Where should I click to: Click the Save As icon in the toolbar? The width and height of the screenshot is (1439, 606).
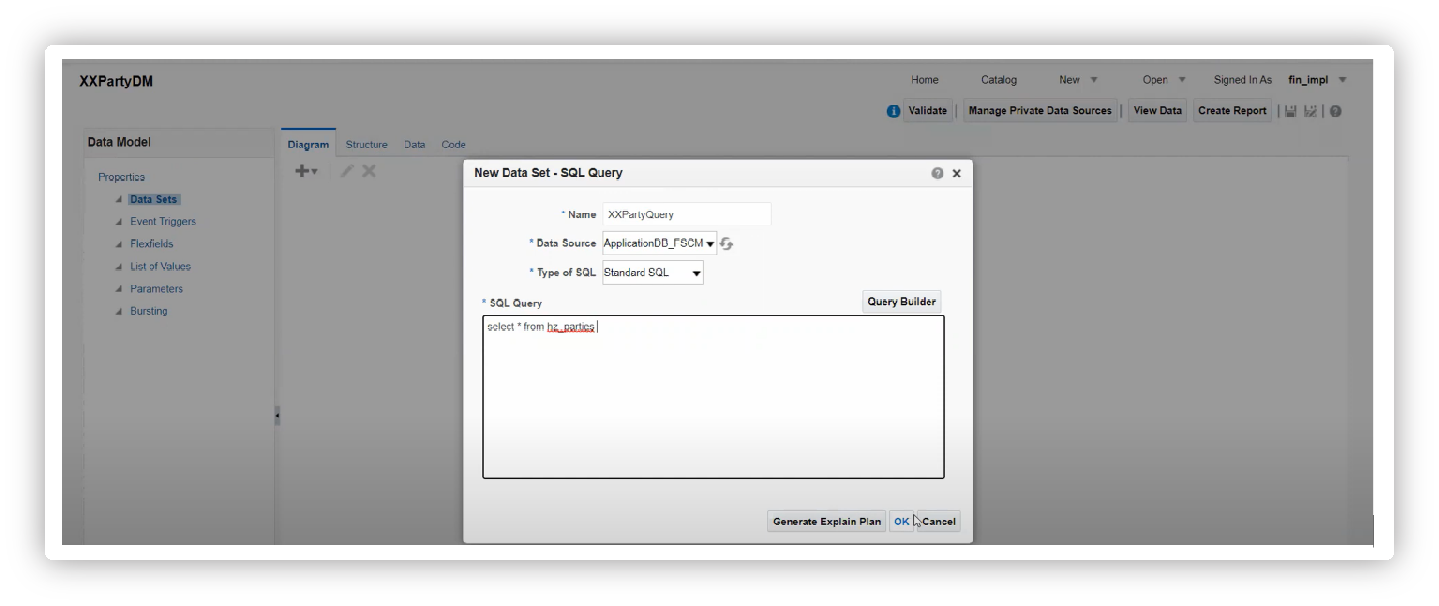point(1310,111)
